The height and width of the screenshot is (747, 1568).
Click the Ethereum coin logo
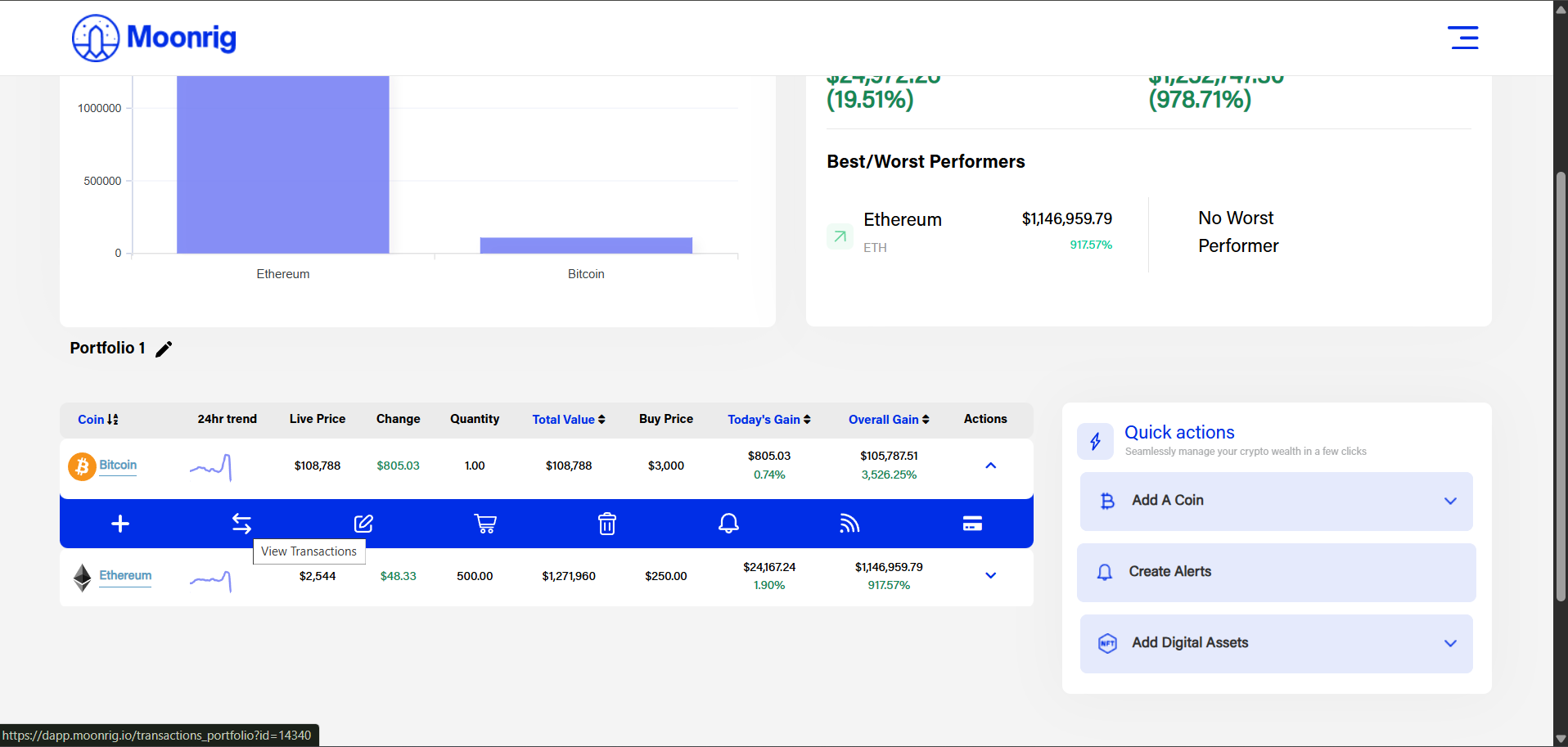pos(82,578)
